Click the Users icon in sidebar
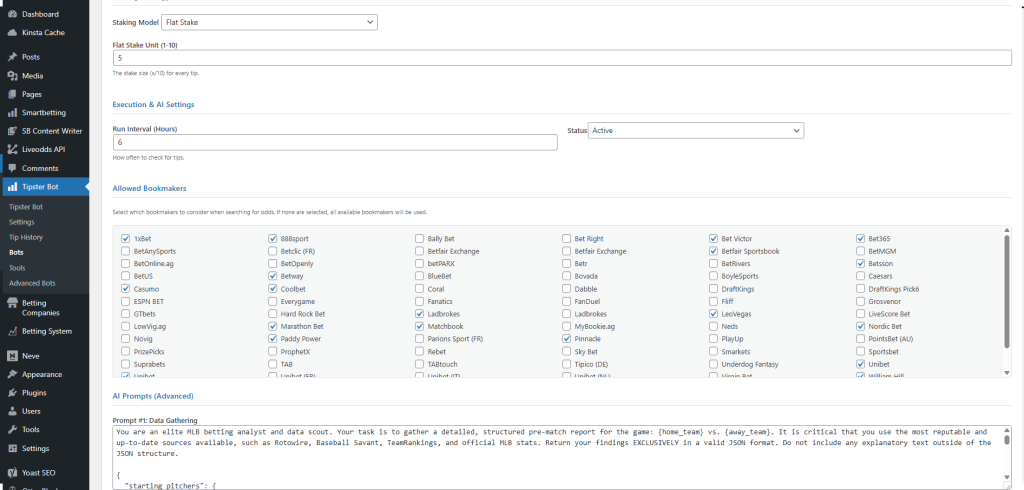Viewport: 1024px width, 490px height. [11, 411]
